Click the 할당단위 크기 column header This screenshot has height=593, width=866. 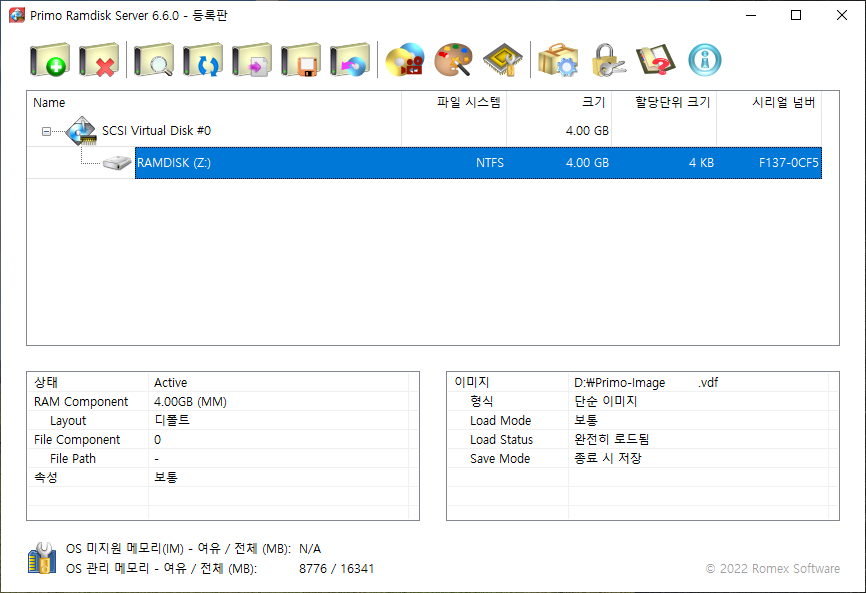[x=664, y=103]
